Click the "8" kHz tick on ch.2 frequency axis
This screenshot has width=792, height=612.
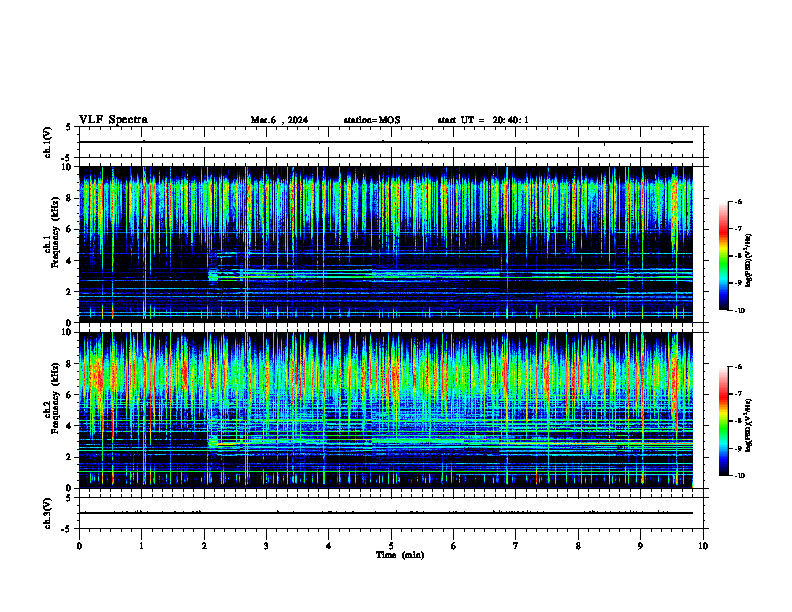[x=70, y=364]
